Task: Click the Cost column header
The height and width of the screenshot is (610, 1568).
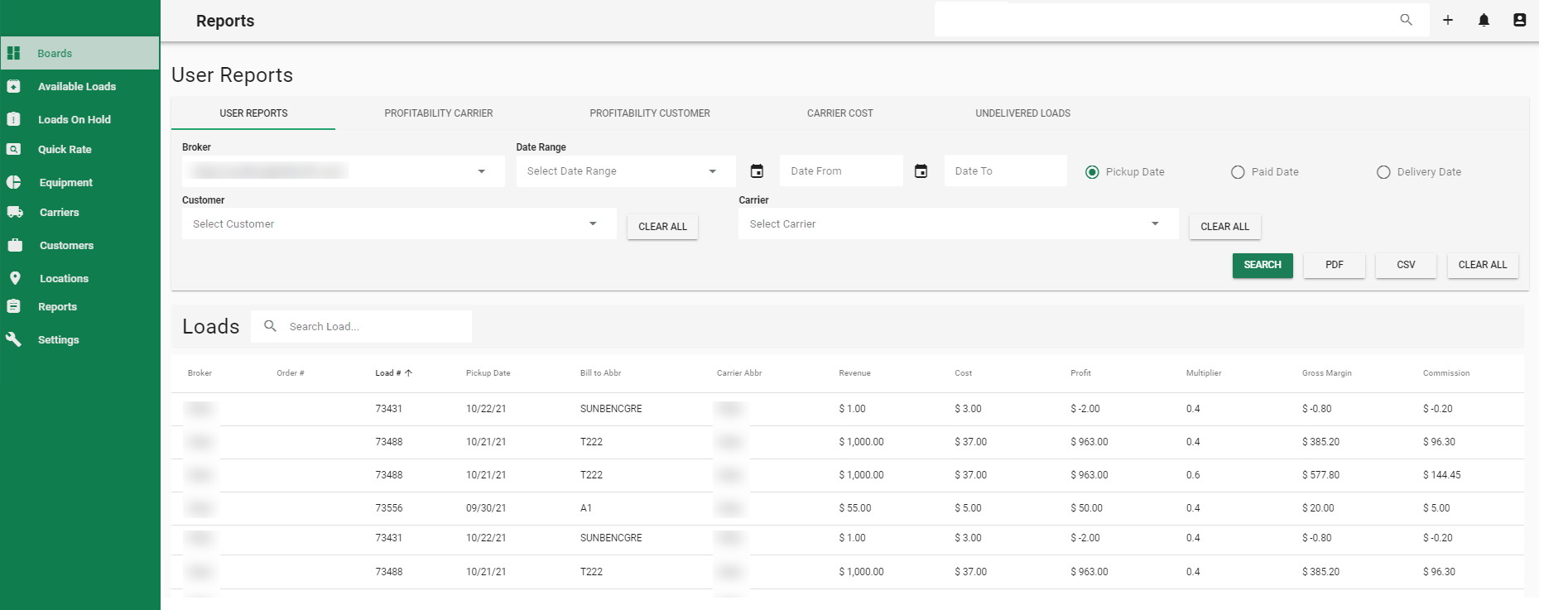Action: coord(963,373)
